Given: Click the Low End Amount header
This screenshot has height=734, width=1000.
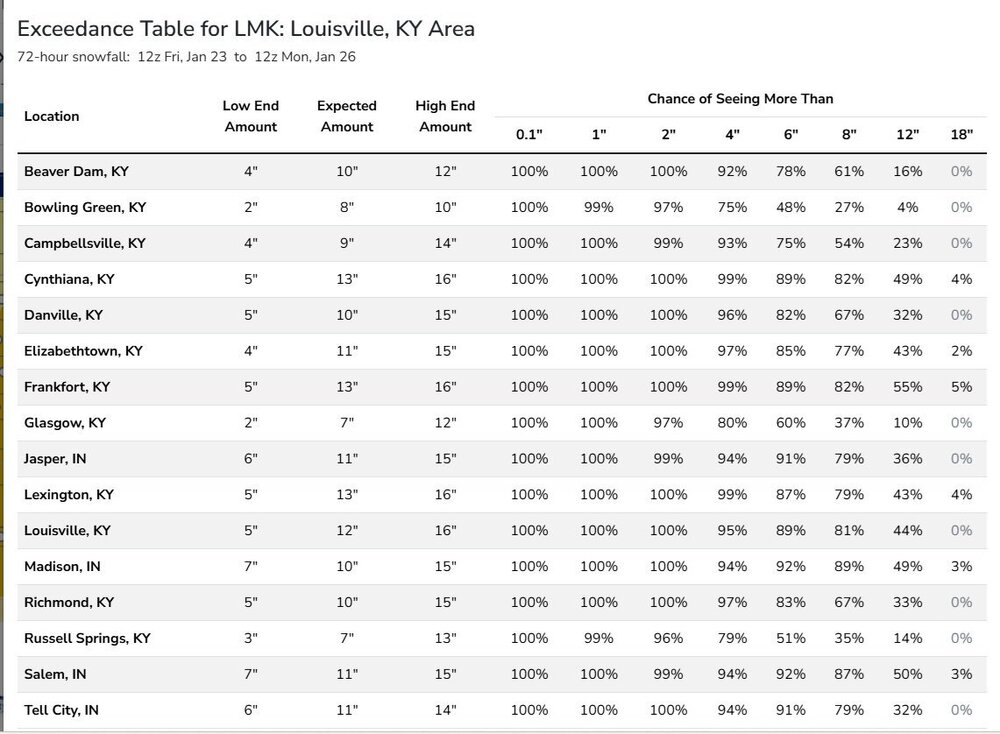Looking at the screenshot, I should 251,116.
